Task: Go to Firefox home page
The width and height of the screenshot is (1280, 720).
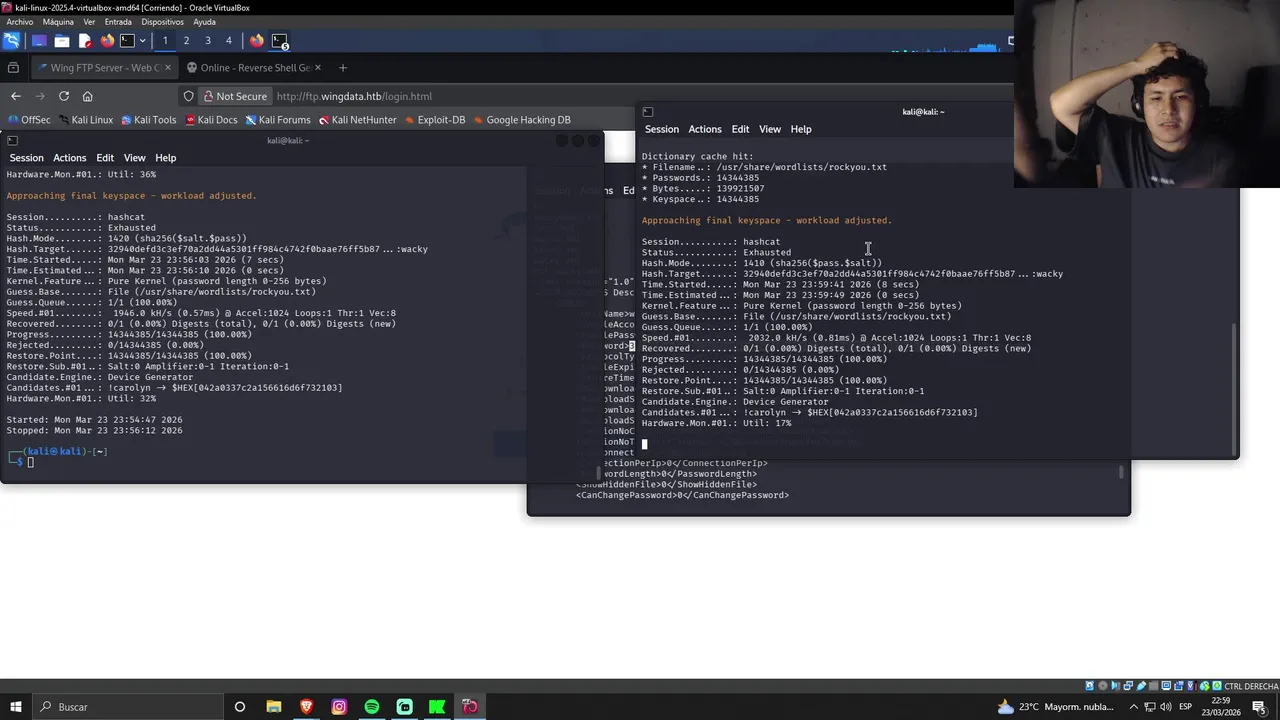Action: pyautogui.click(x=87, y=96)
